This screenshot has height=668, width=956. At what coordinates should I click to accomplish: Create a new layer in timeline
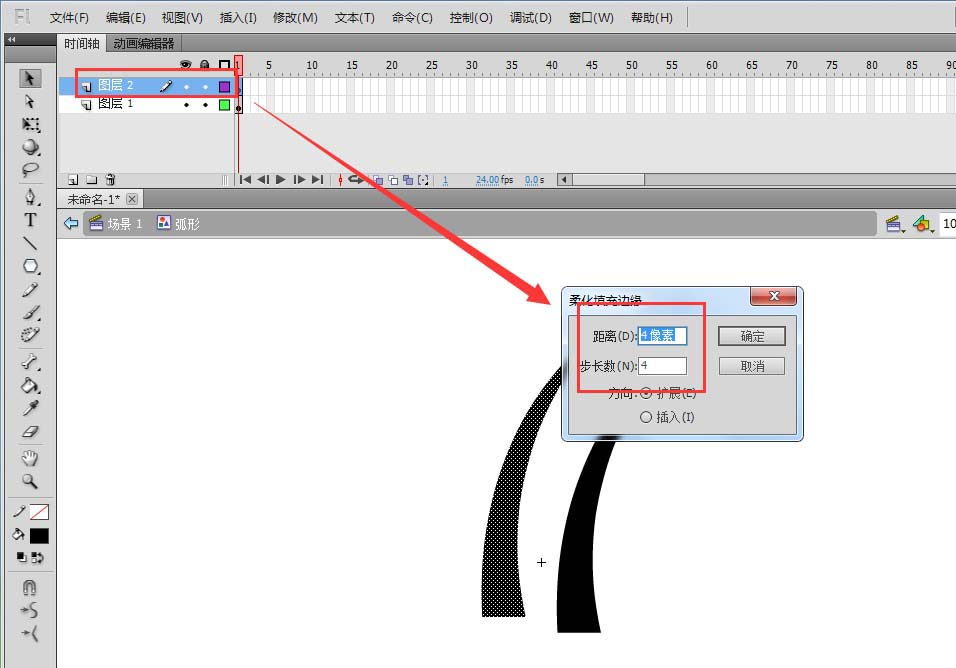(73, 180)
